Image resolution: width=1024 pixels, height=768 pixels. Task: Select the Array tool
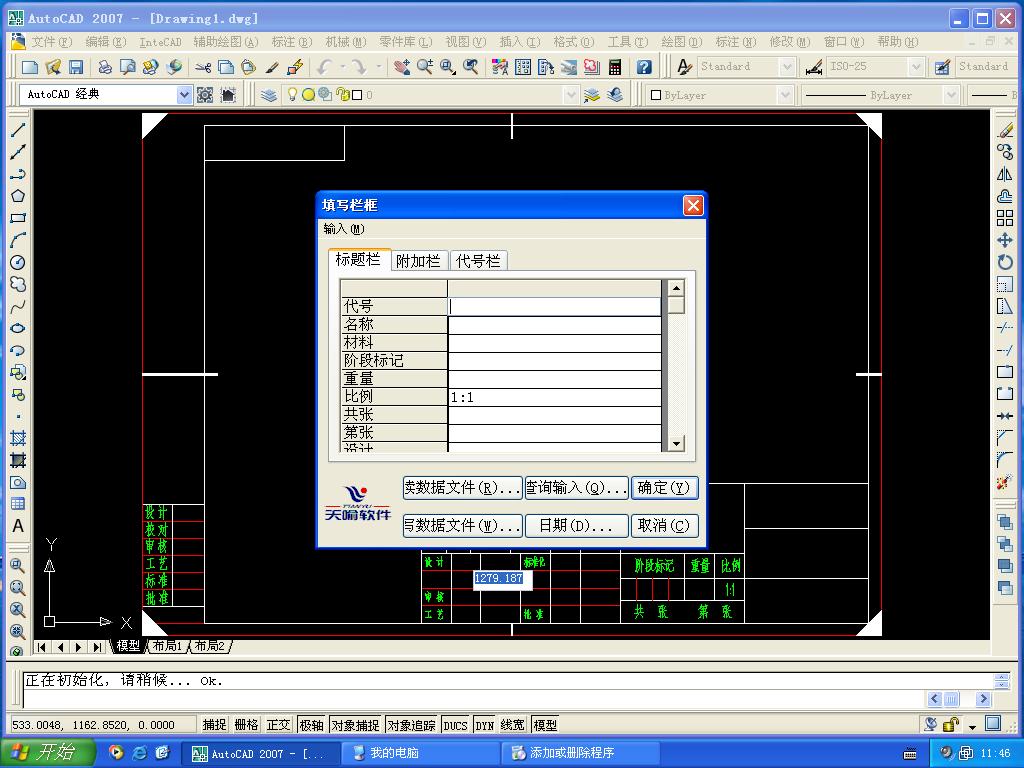1005,218
